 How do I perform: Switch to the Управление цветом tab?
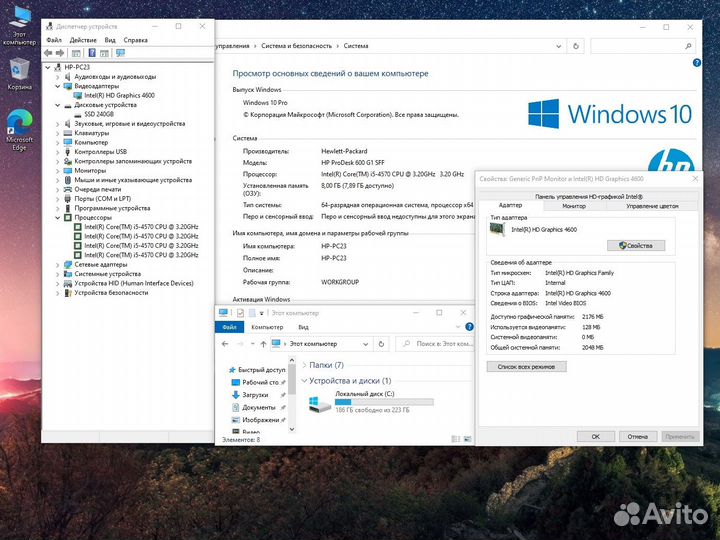(x=652, y=207)
